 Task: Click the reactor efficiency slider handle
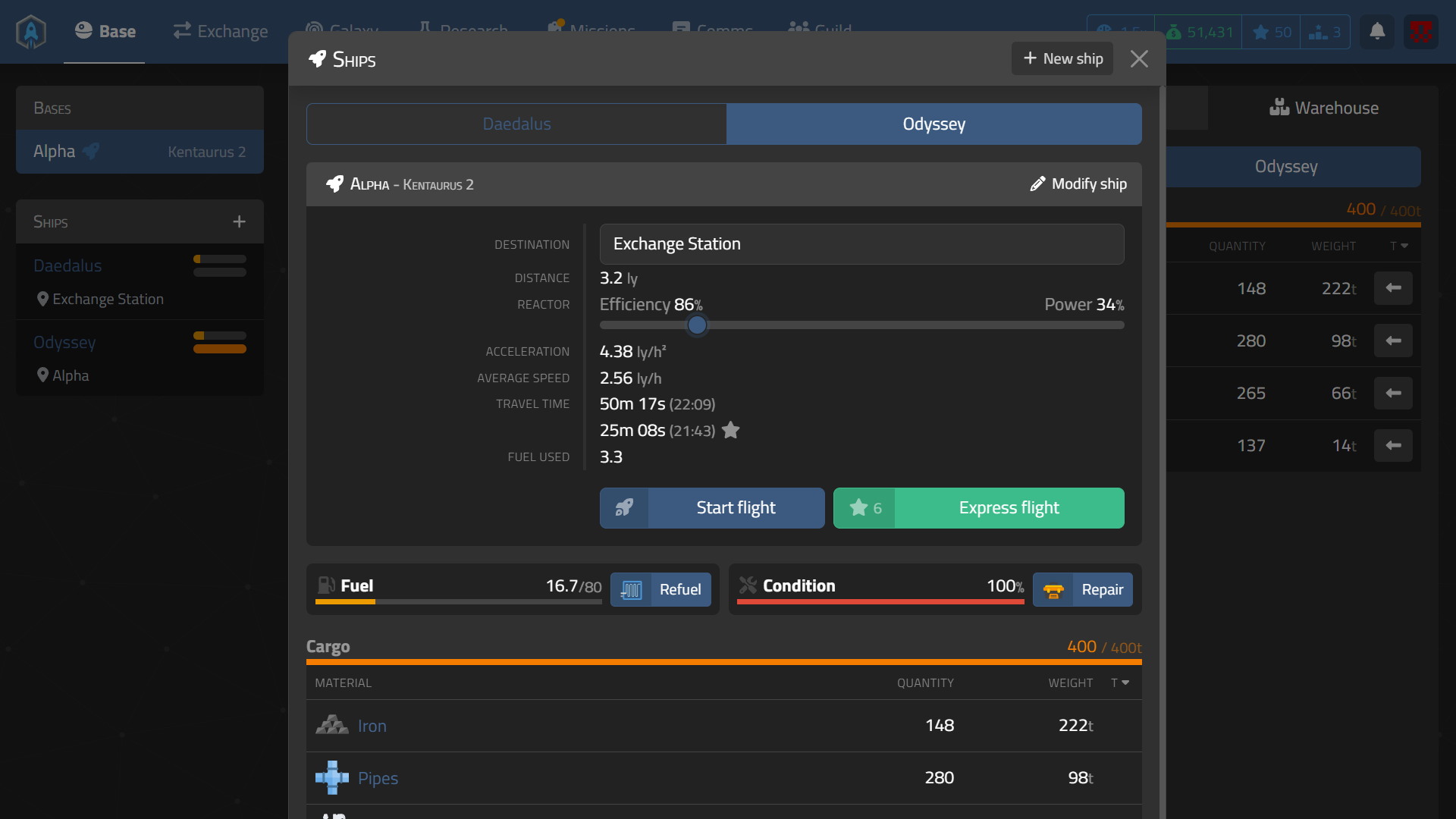coord(697,325)
